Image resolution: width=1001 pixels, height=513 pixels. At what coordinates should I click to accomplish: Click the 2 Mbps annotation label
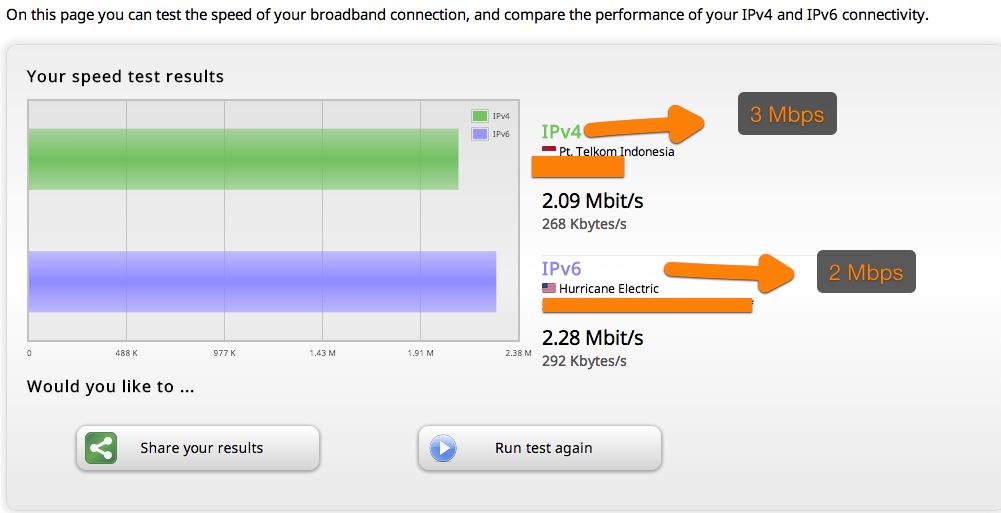(x=866, y=272)
